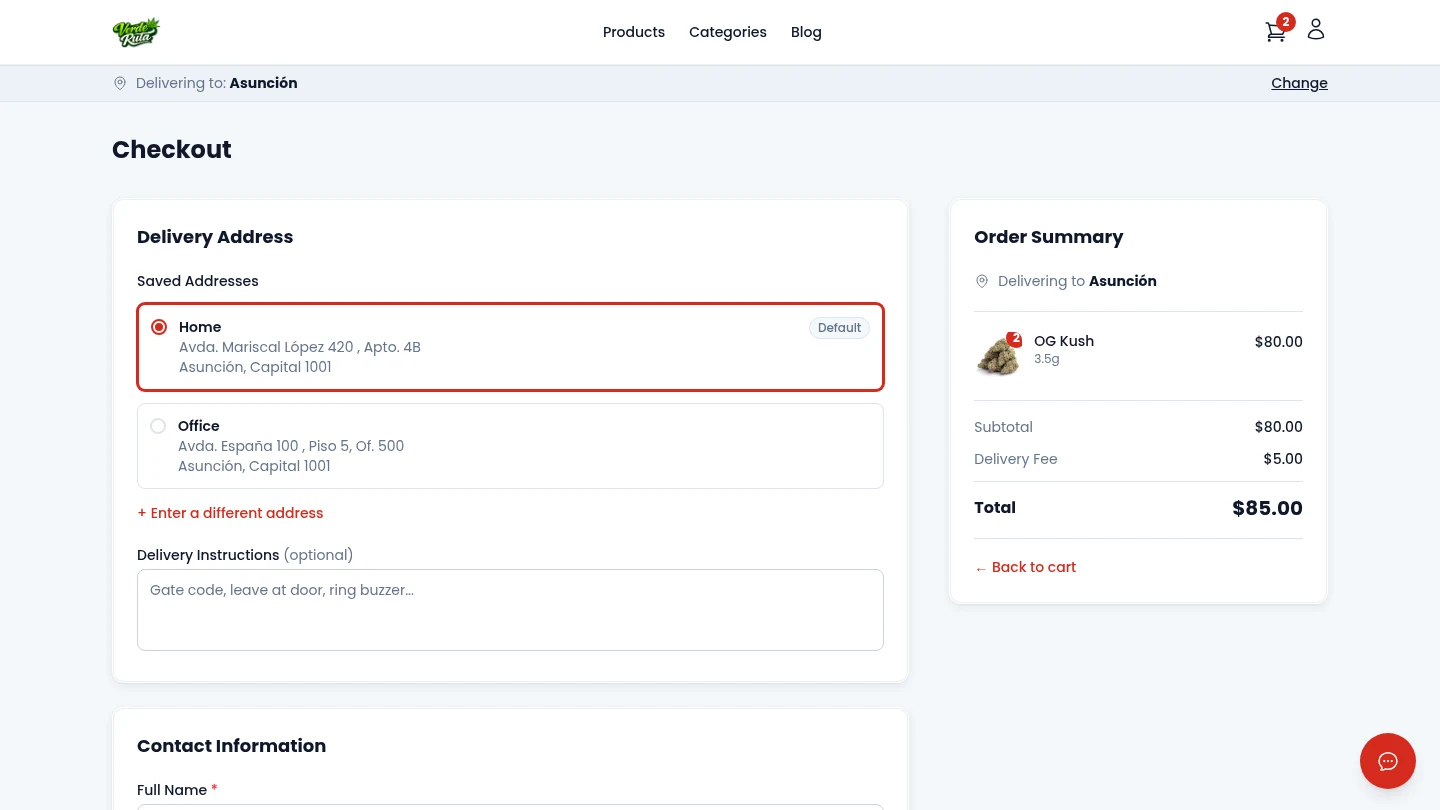Screen dimensions: 1440x810
Task: Click Change delivery location link
Action: (1298, 83)
